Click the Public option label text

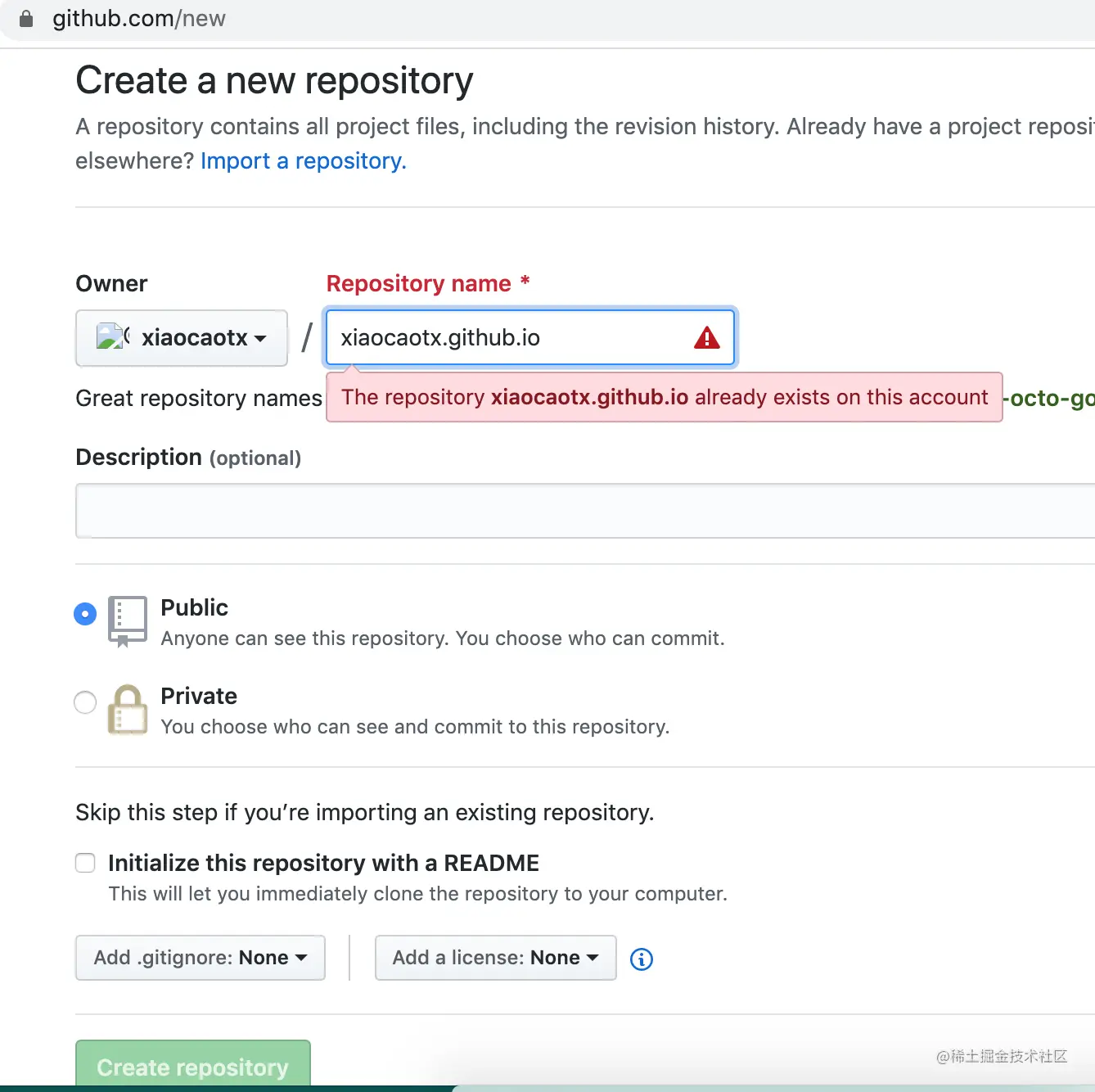coord(195,607)
